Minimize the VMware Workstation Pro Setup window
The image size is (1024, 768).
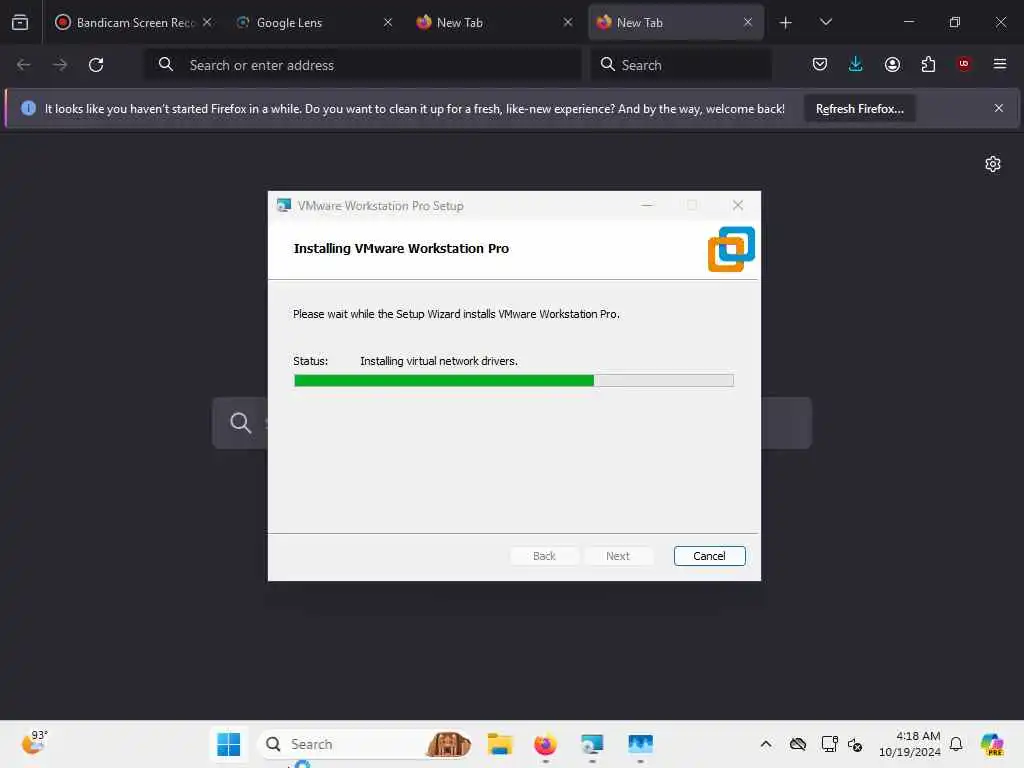pyautogui.click(x=647, y=205)
